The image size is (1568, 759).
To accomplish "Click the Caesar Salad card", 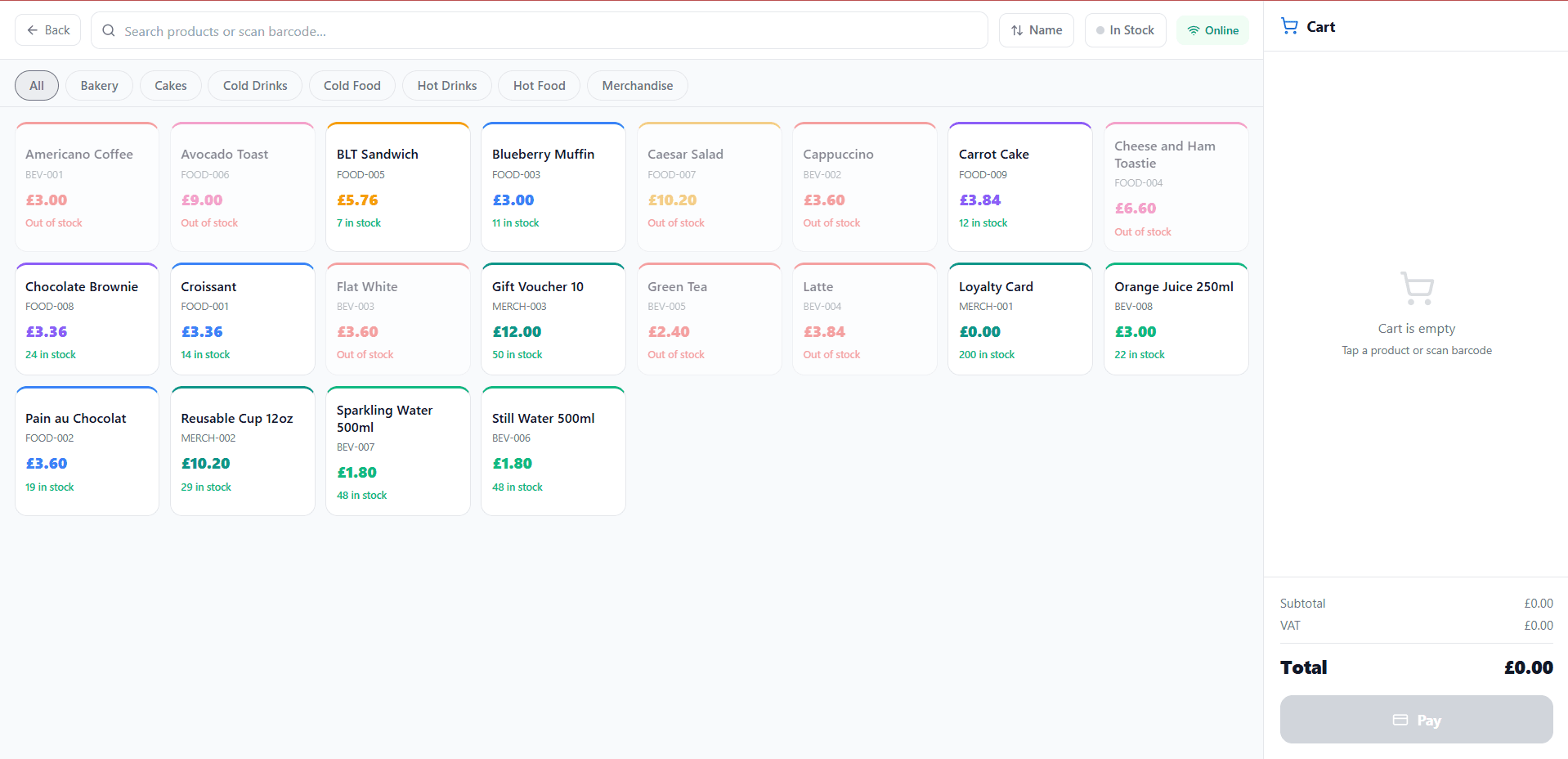I will (710, 186).
